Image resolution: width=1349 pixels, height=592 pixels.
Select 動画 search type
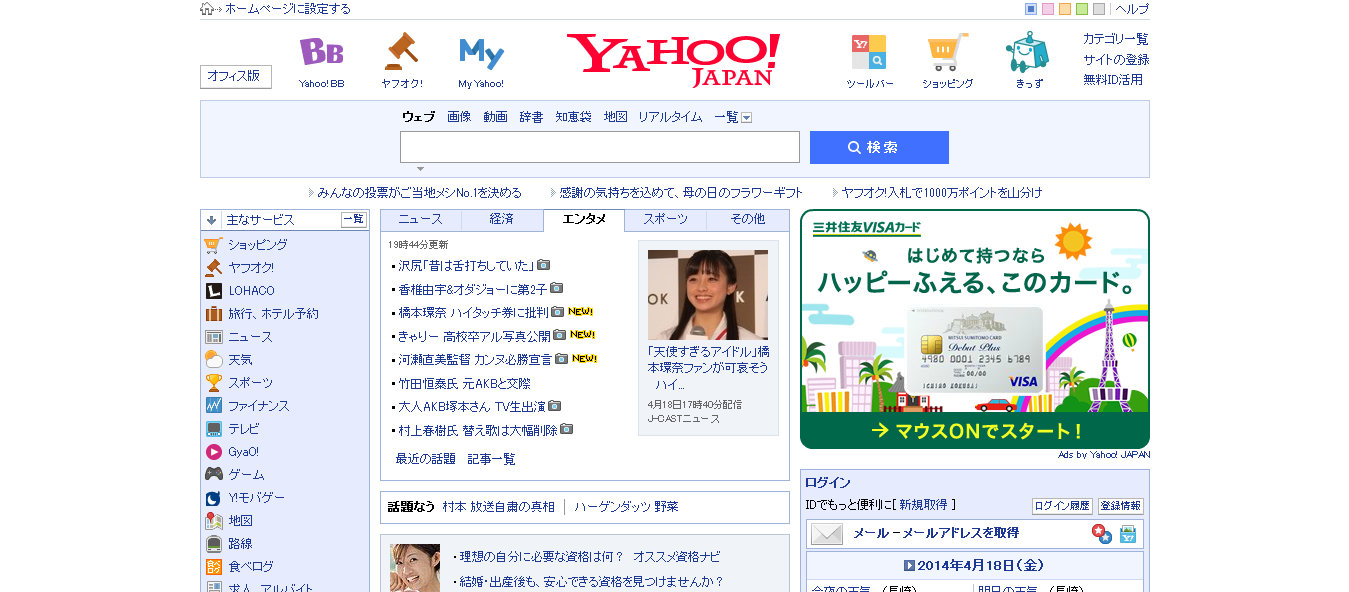(495, 117)
